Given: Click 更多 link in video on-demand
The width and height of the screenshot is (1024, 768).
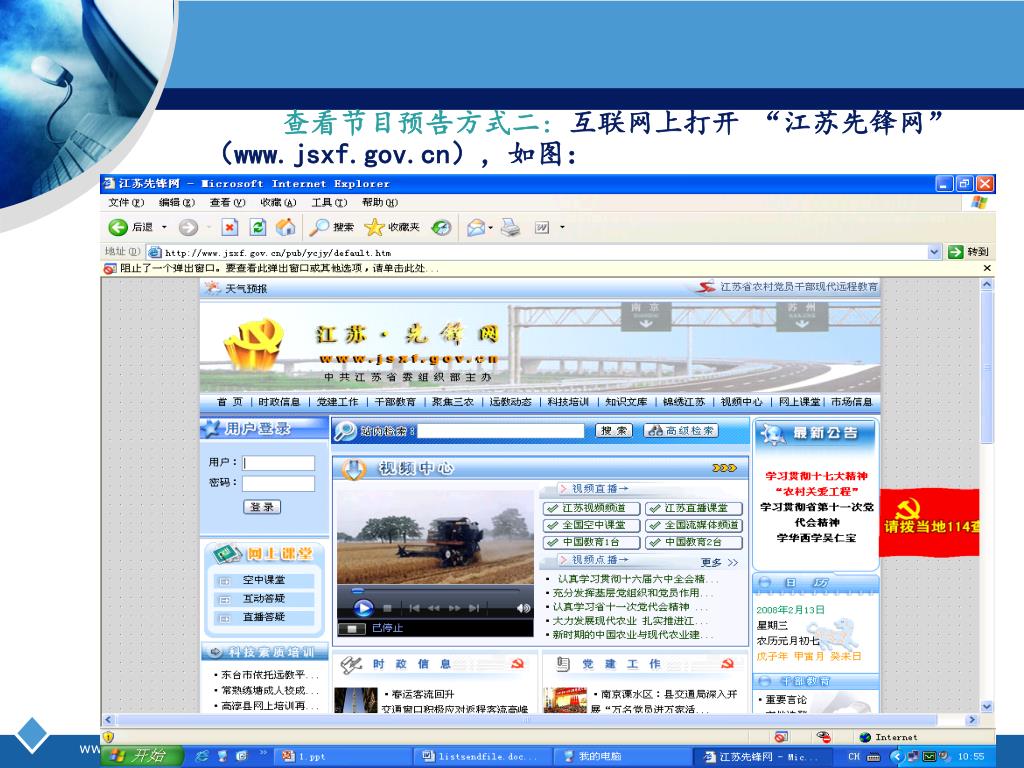Looking at the screenshot, I should (x=719, y=562).
